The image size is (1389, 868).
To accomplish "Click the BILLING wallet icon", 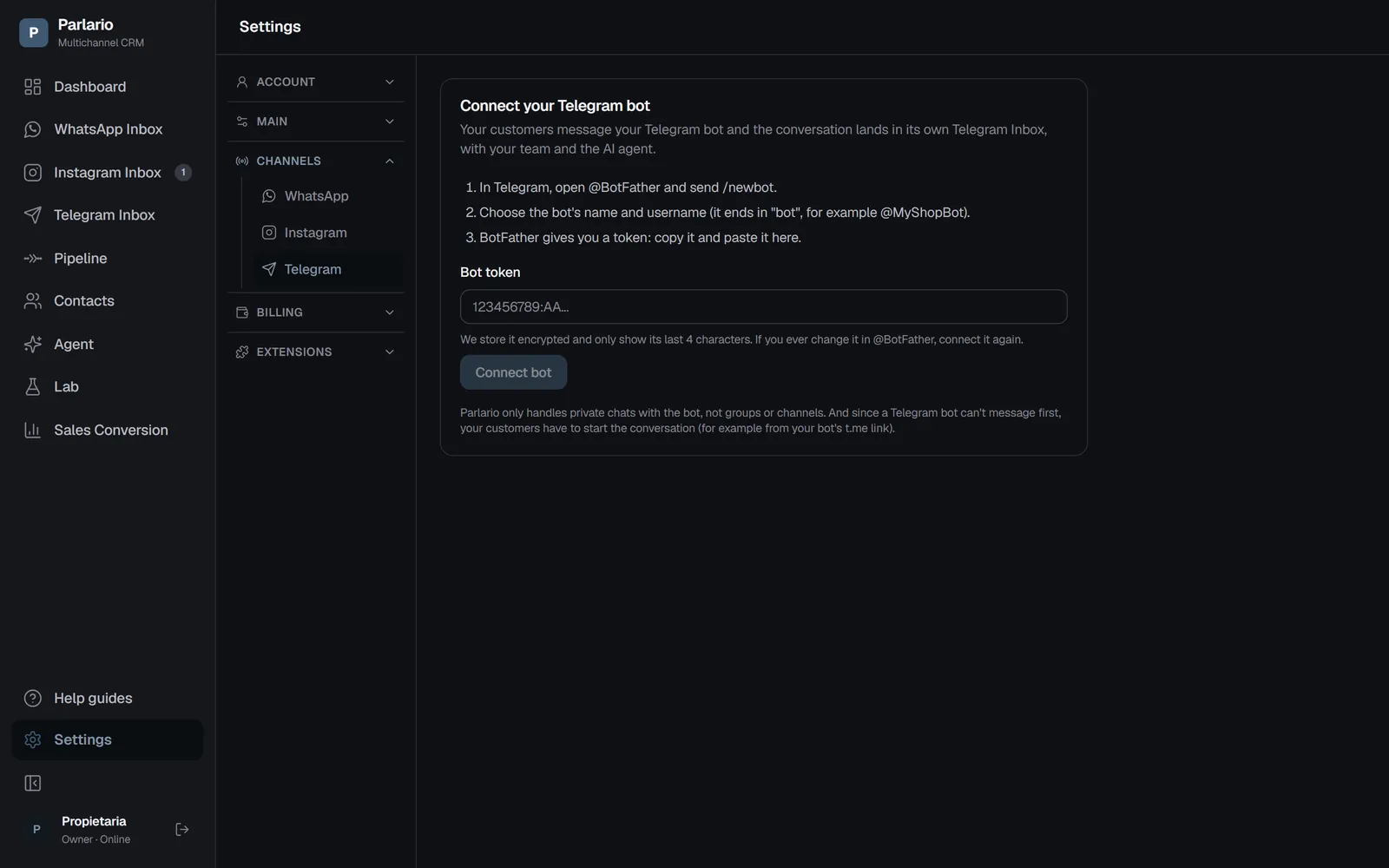I will (242, 312).
